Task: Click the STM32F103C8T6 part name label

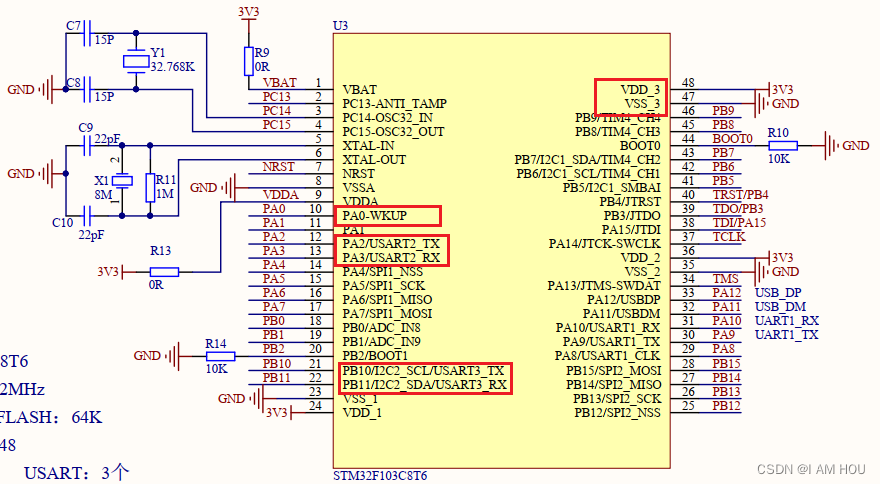Action: (x=380, y=476)
